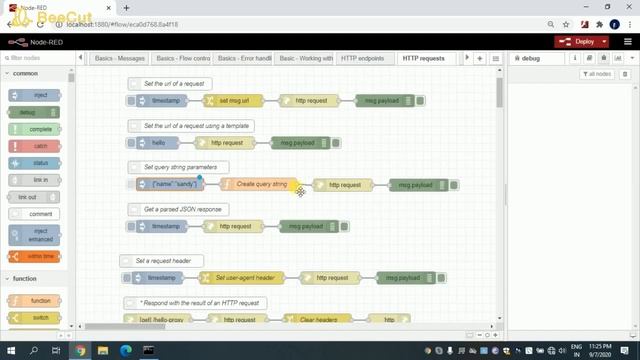
Task: Open the browser extensions puzzle icon
Action: coord(600,24)
